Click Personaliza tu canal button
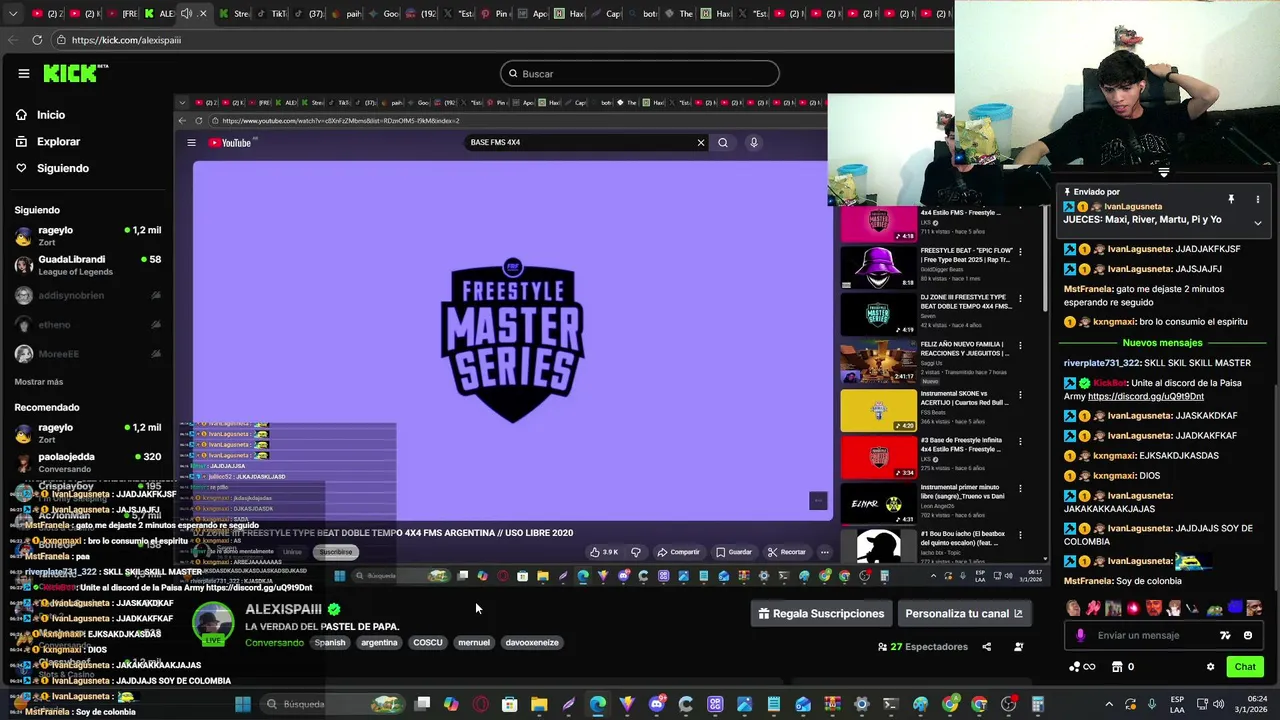Viewport: 1280px width, 720px height. [964, 614]
